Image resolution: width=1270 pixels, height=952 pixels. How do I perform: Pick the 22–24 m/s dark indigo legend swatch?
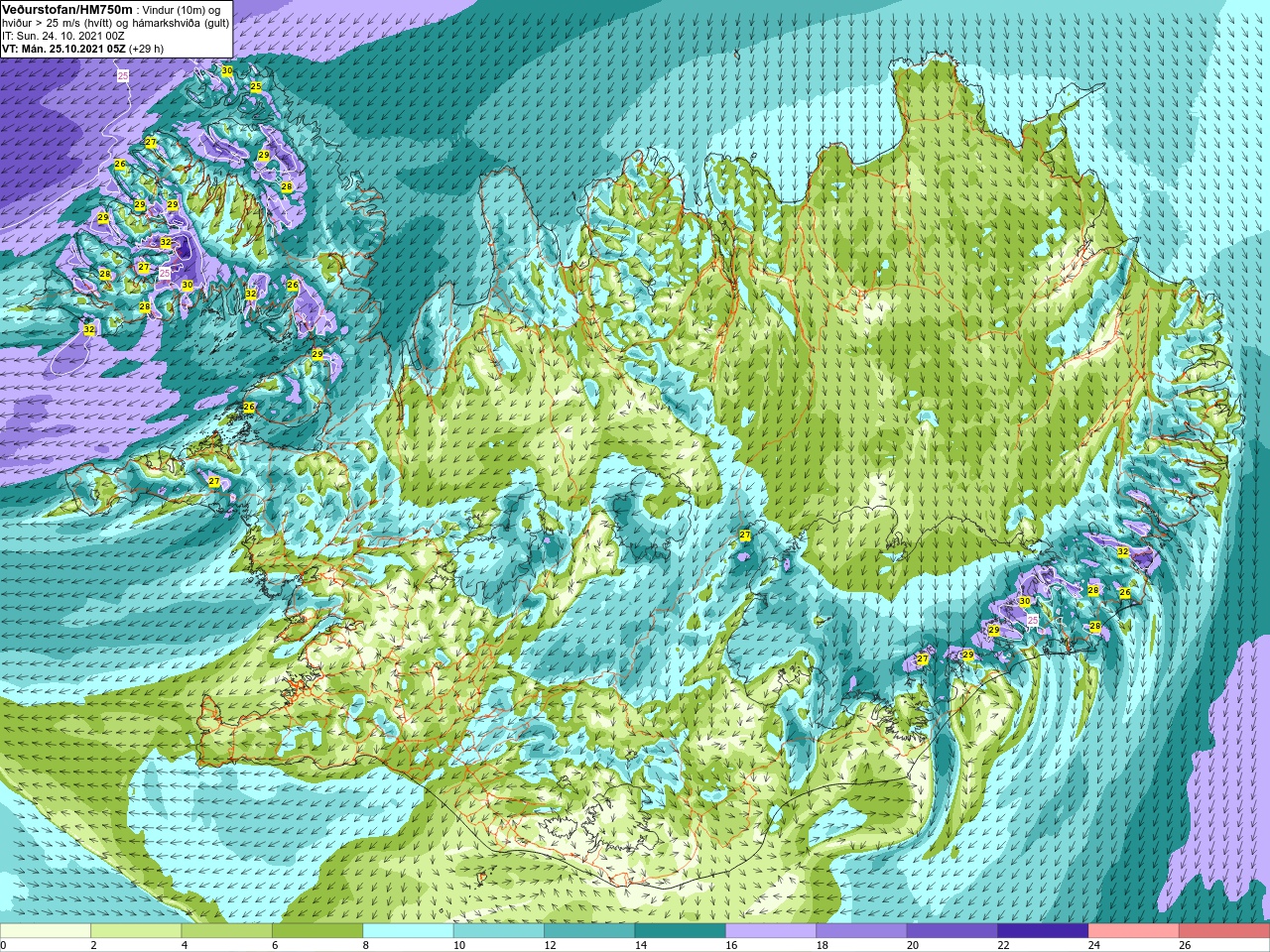1043,930
